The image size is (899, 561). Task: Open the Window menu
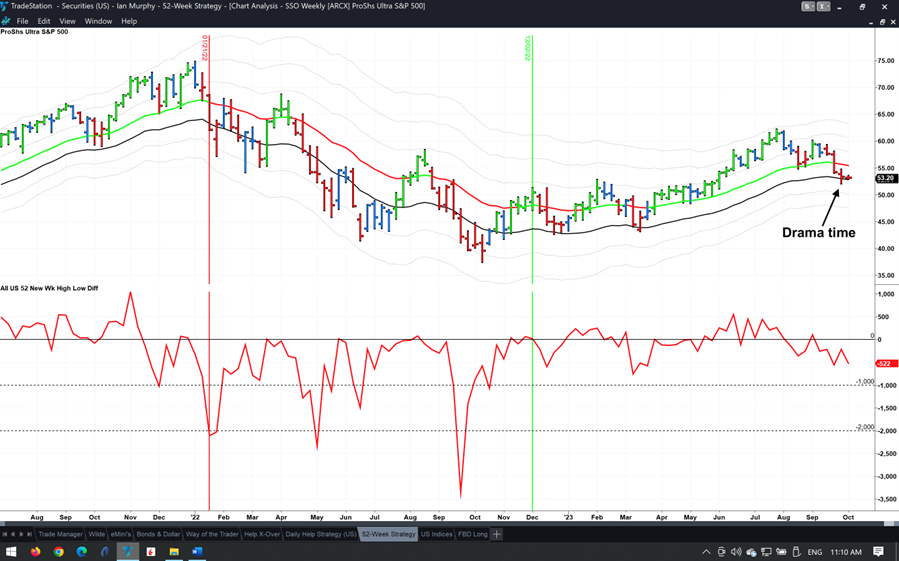coord(98,21)
